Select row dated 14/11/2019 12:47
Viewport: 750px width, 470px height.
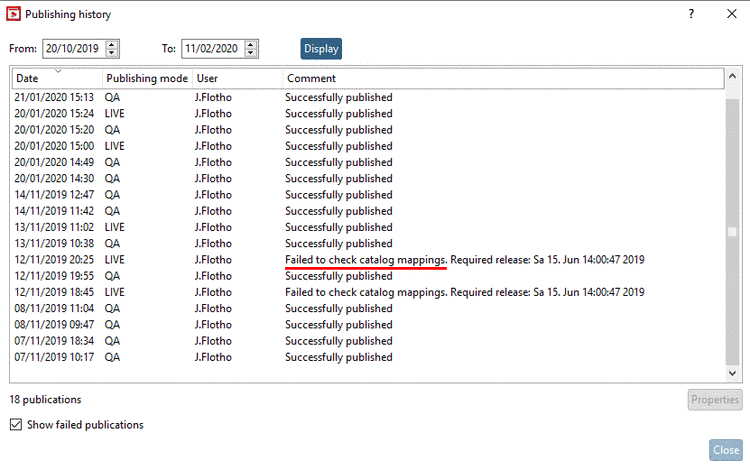(x=367, y=195)
